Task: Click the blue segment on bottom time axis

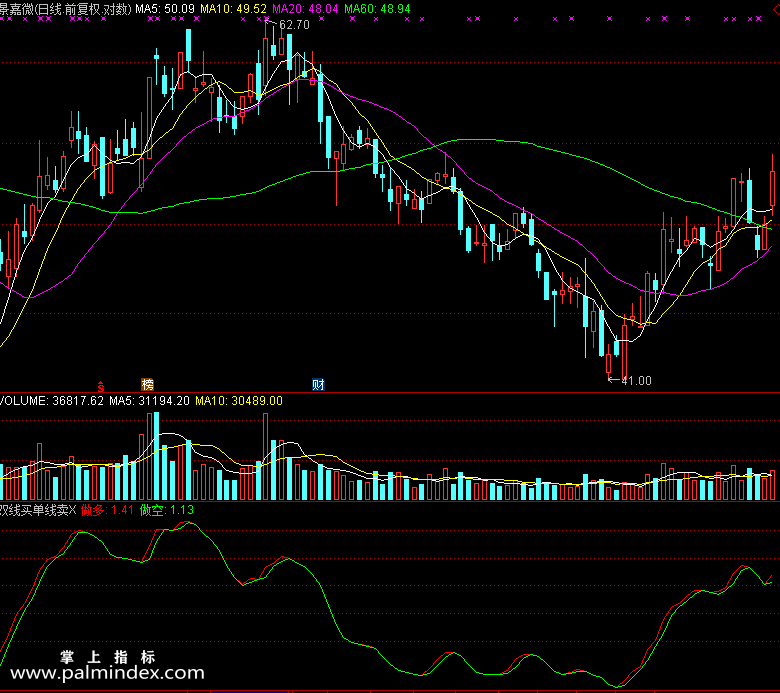Action: 249,692
